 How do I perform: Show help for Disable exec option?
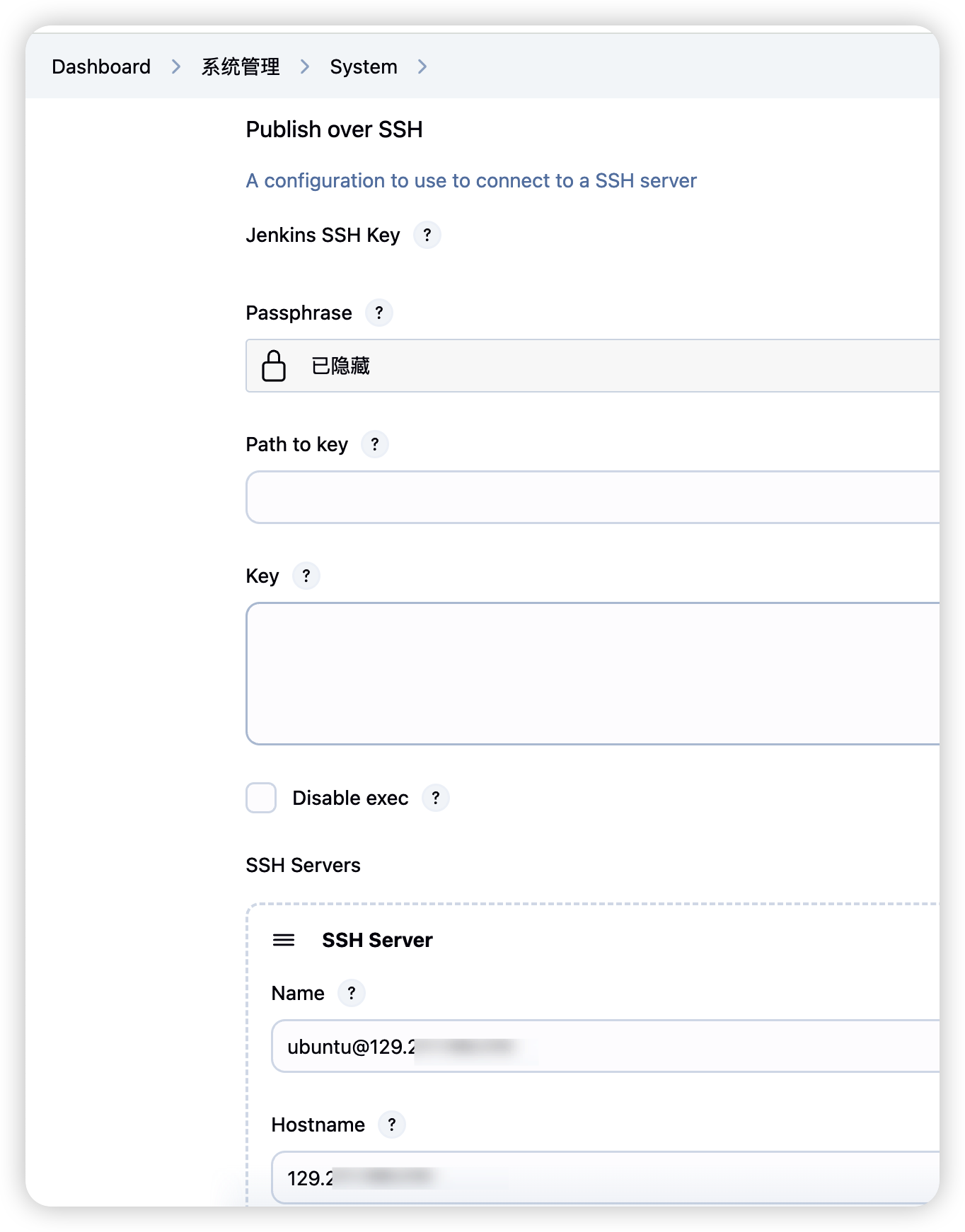click(435, 798)
